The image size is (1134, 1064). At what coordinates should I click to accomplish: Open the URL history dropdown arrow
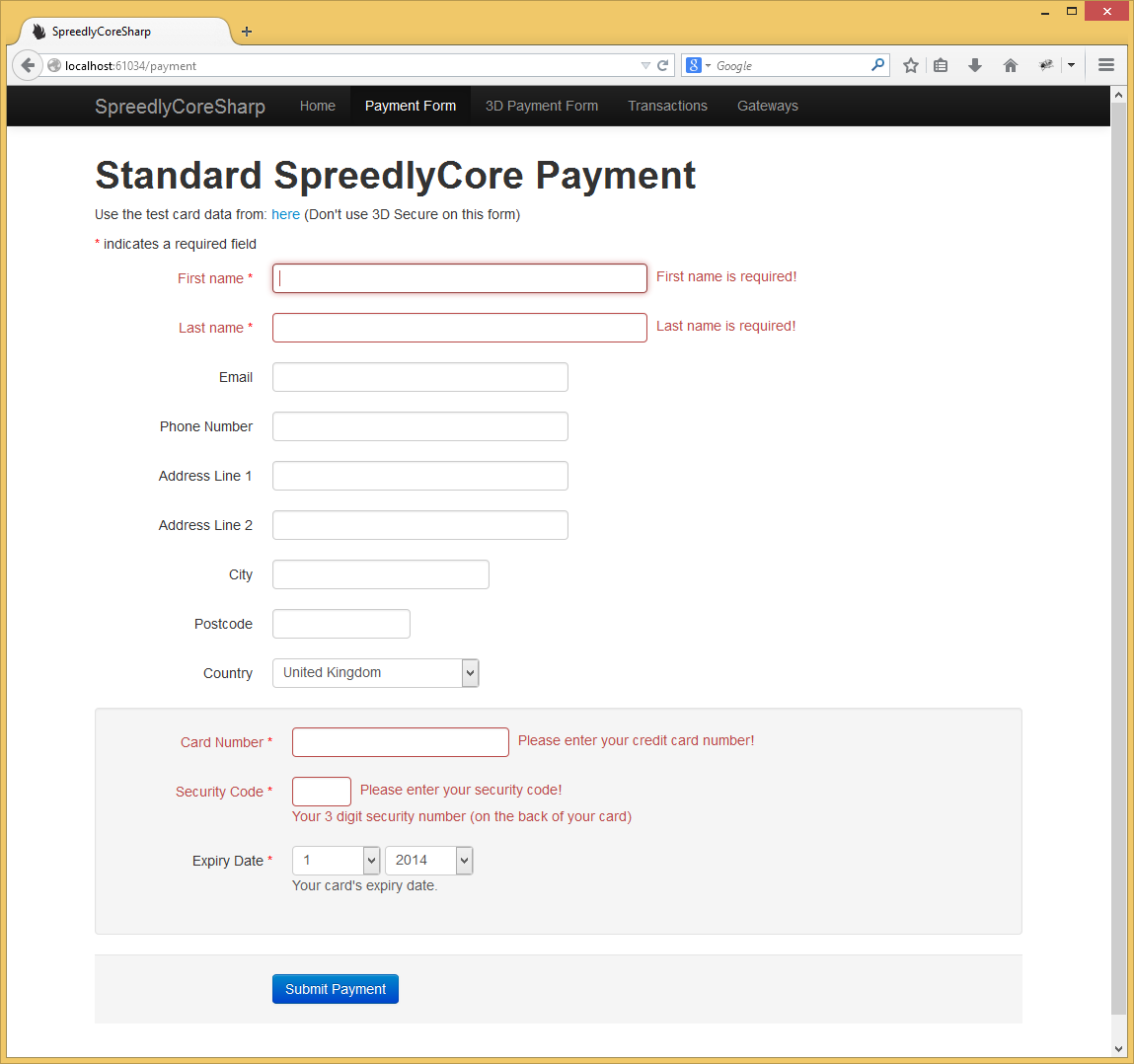click(645, 66)
